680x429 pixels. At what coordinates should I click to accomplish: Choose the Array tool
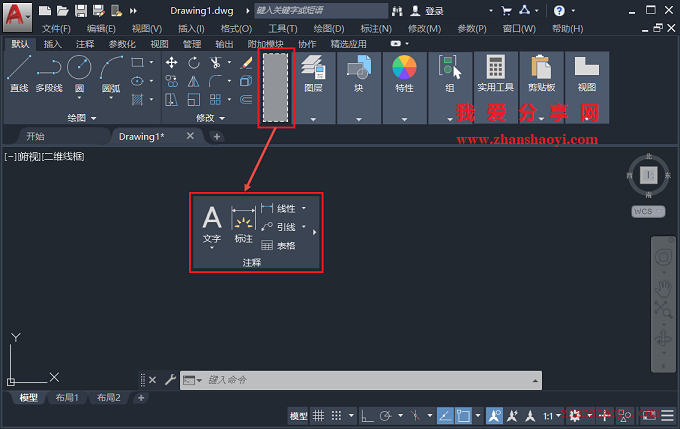point(216,100)
